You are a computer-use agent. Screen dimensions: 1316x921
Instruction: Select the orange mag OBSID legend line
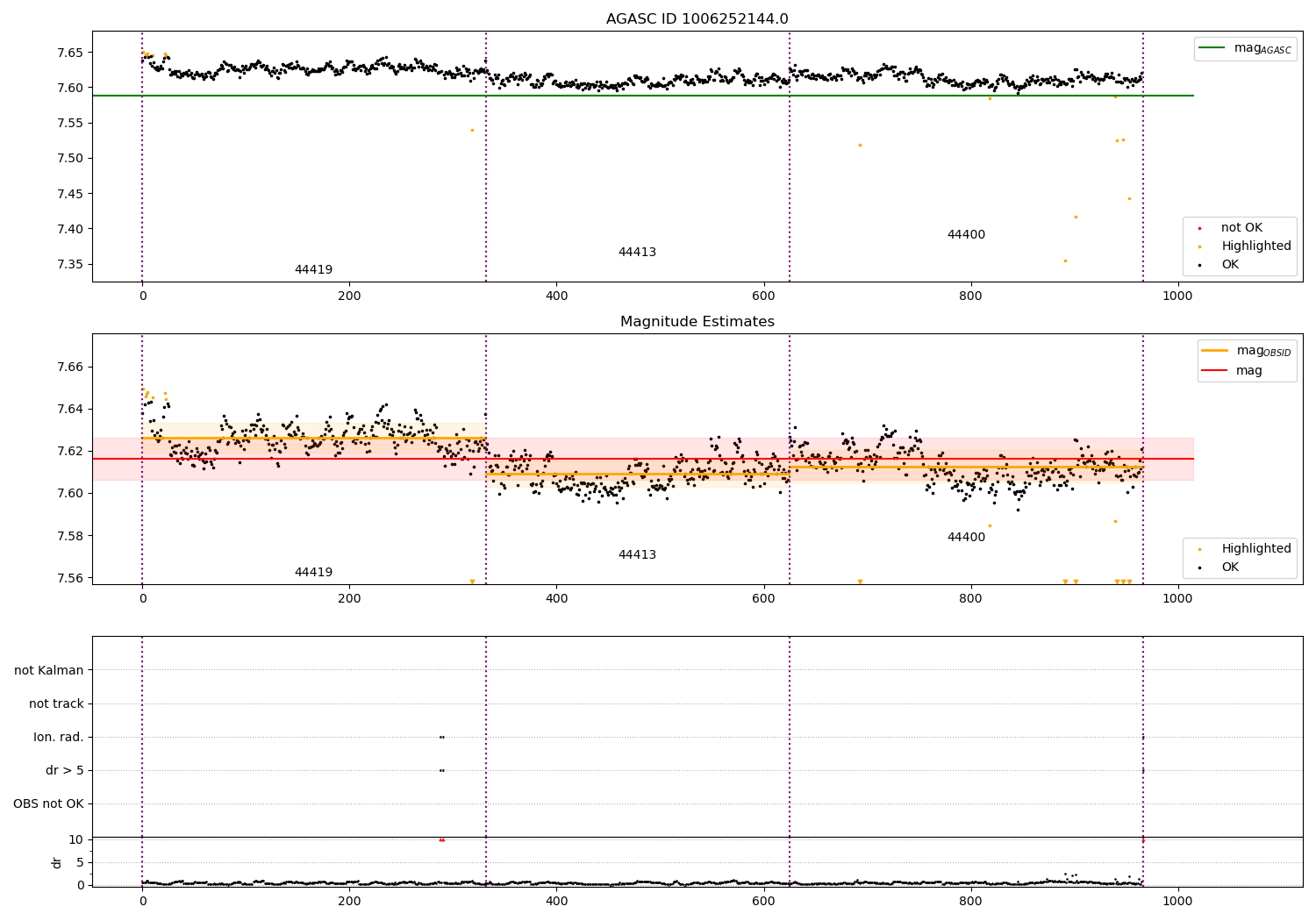[1215, 350]
